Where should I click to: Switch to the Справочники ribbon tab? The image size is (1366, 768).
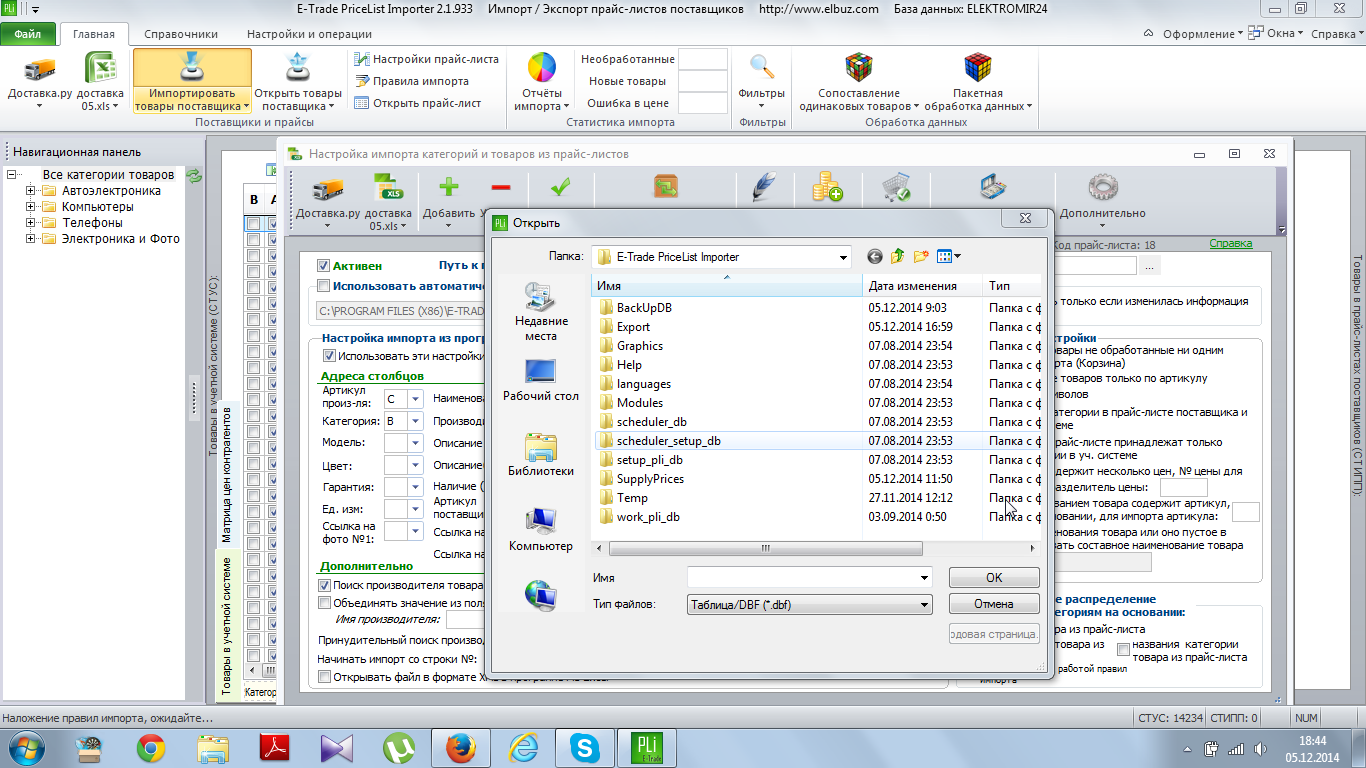tap(181, 34)
